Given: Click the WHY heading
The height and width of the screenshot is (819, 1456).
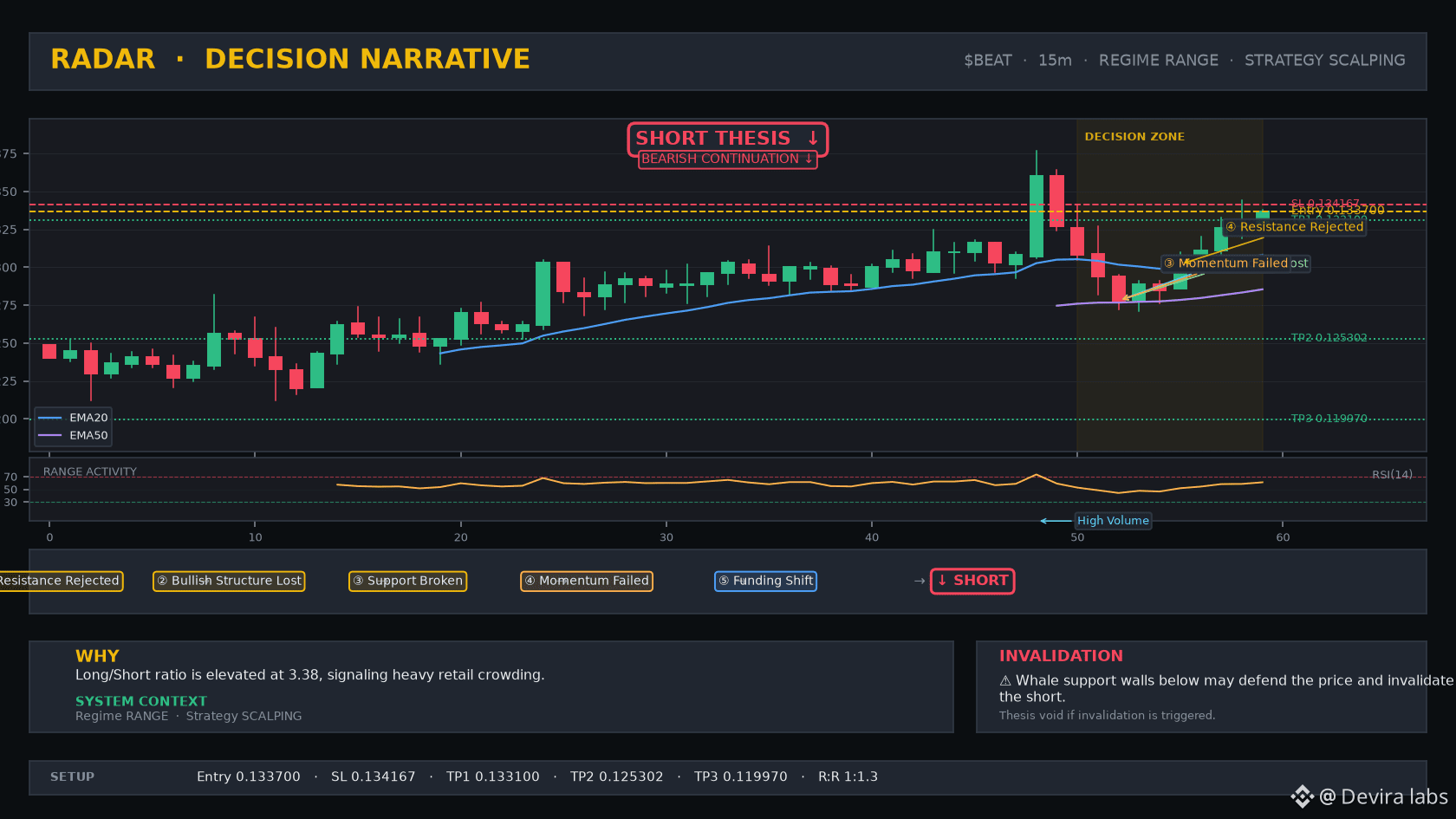Looking at the screenshot, I should [97, 656].
